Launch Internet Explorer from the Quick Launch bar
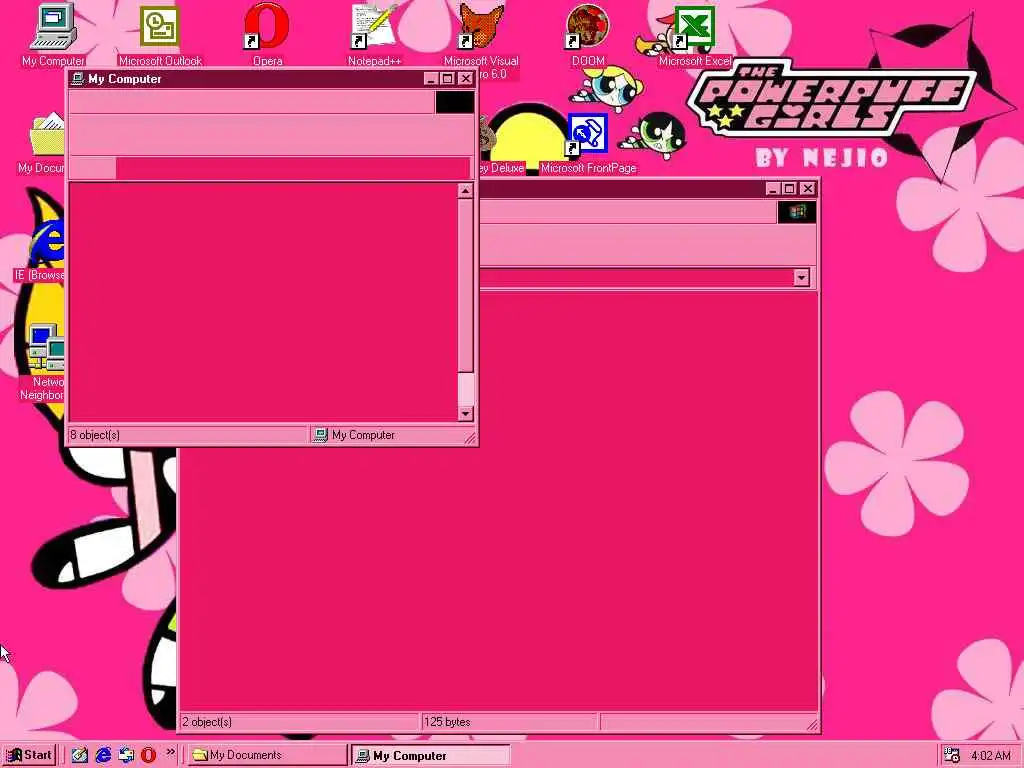This screenshot has height=768, width=1024. click(103, 755)
